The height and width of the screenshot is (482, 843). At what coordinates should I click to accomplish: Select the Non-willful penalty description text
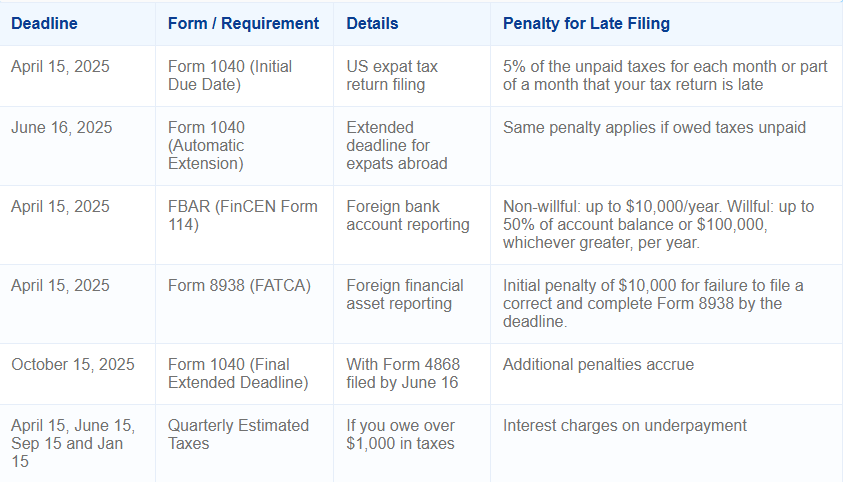coord(658,224)
